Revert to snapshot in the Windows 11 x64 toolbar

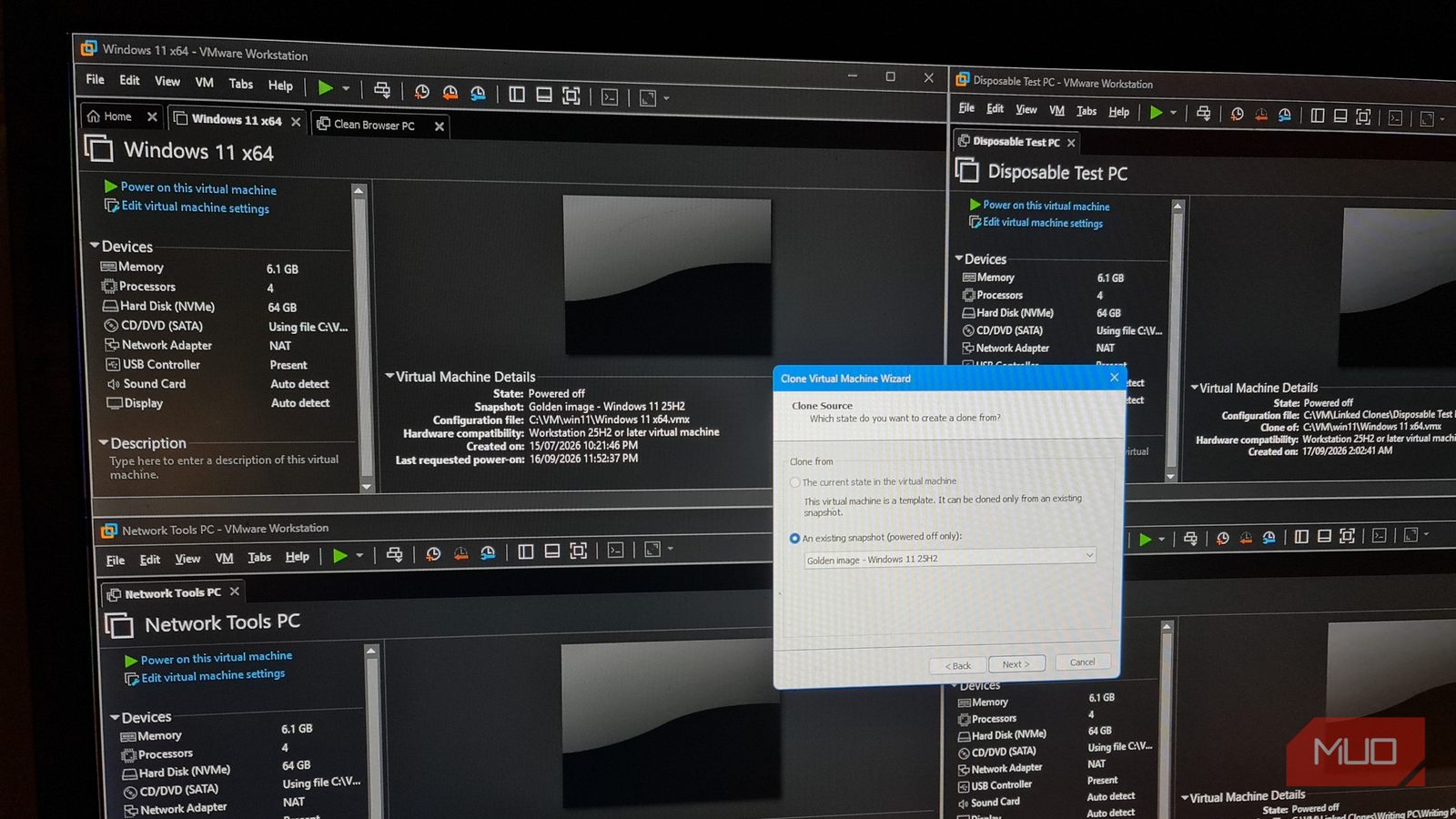(x=450, y=93)
